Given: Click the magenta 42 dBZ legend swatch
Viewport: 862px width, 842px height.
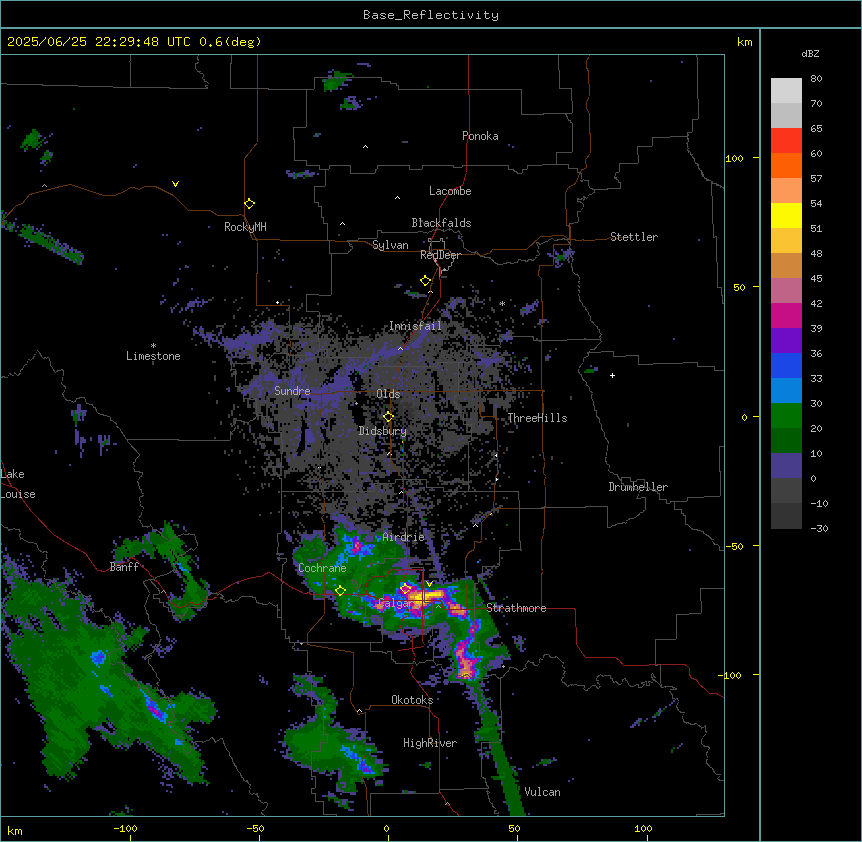Looking at the screenshot, I should tap(786, 315).
